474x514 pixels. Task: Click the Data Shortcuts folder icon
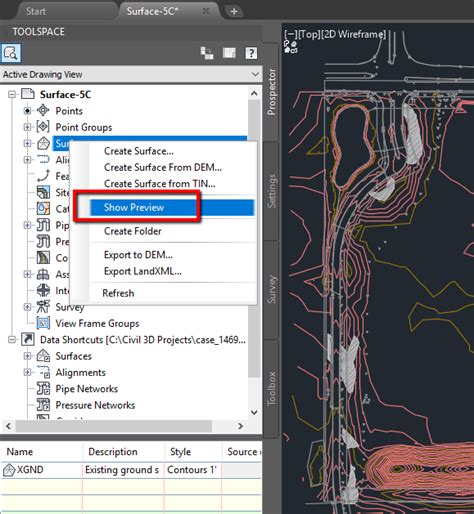pyautogui.click(x=28, y=339)
